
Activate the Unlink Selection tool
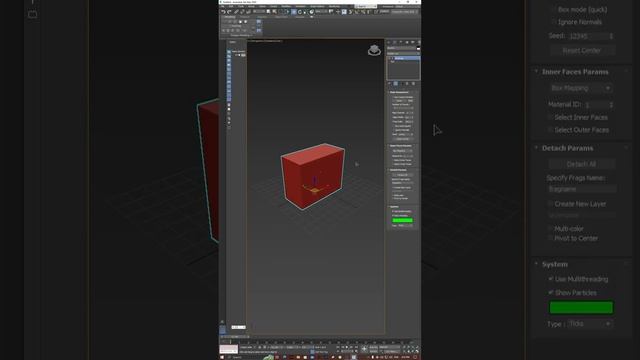(x=242, y=12)
